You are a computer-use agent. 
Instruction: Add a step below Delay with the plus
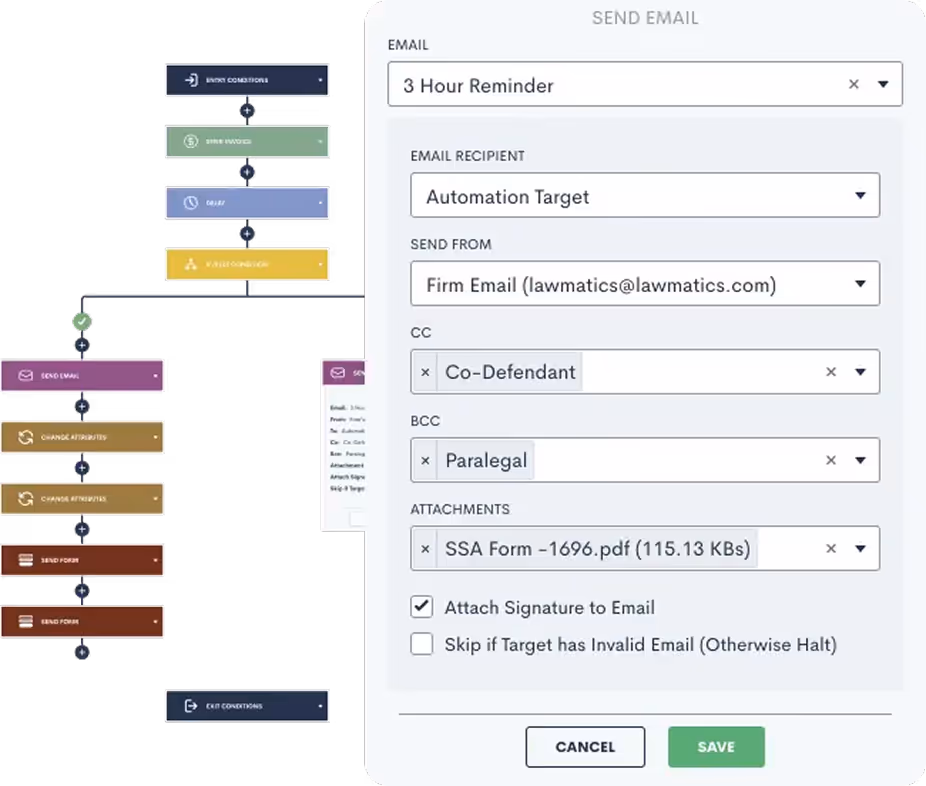[247, 233]
